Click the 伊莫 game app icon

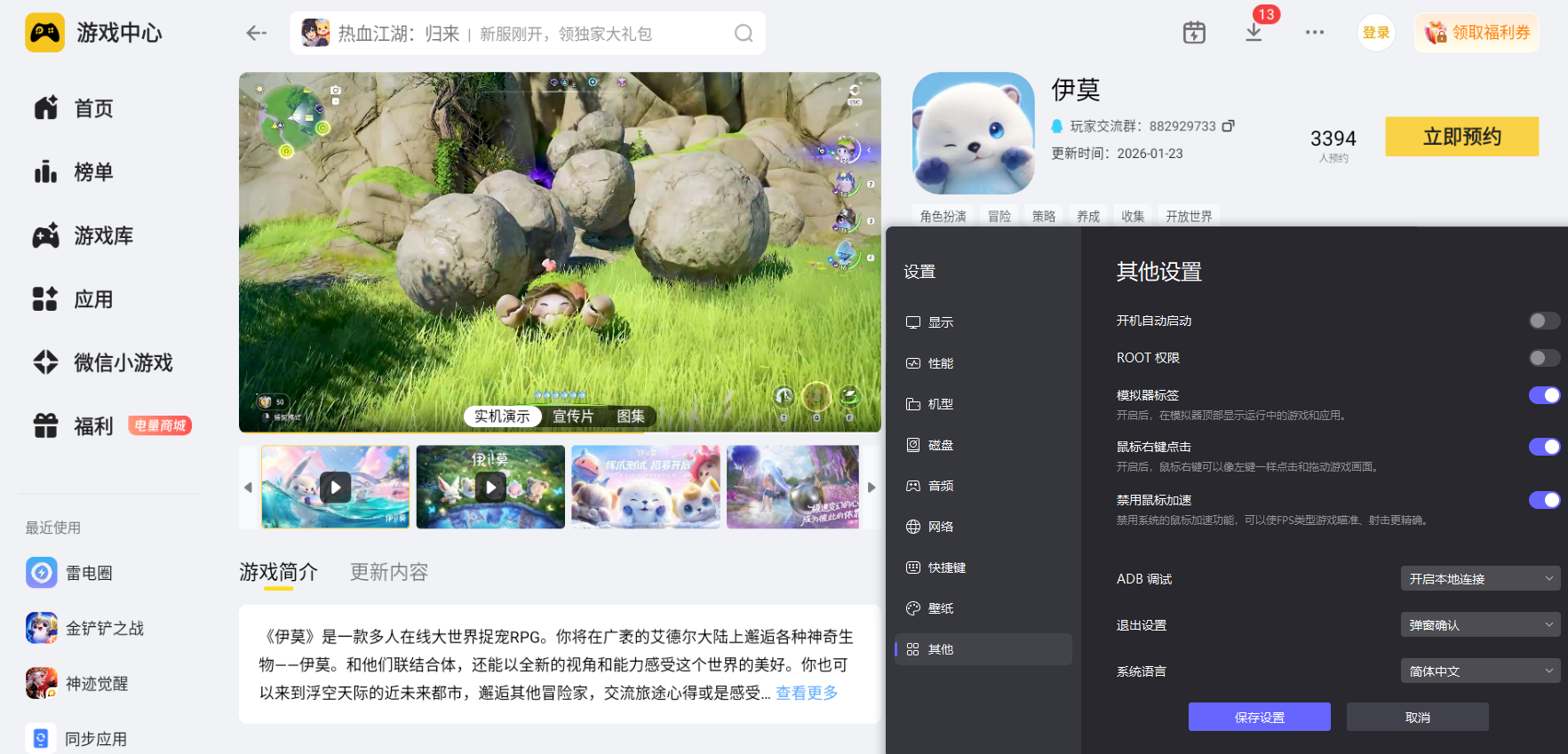(x=974, y=133)
